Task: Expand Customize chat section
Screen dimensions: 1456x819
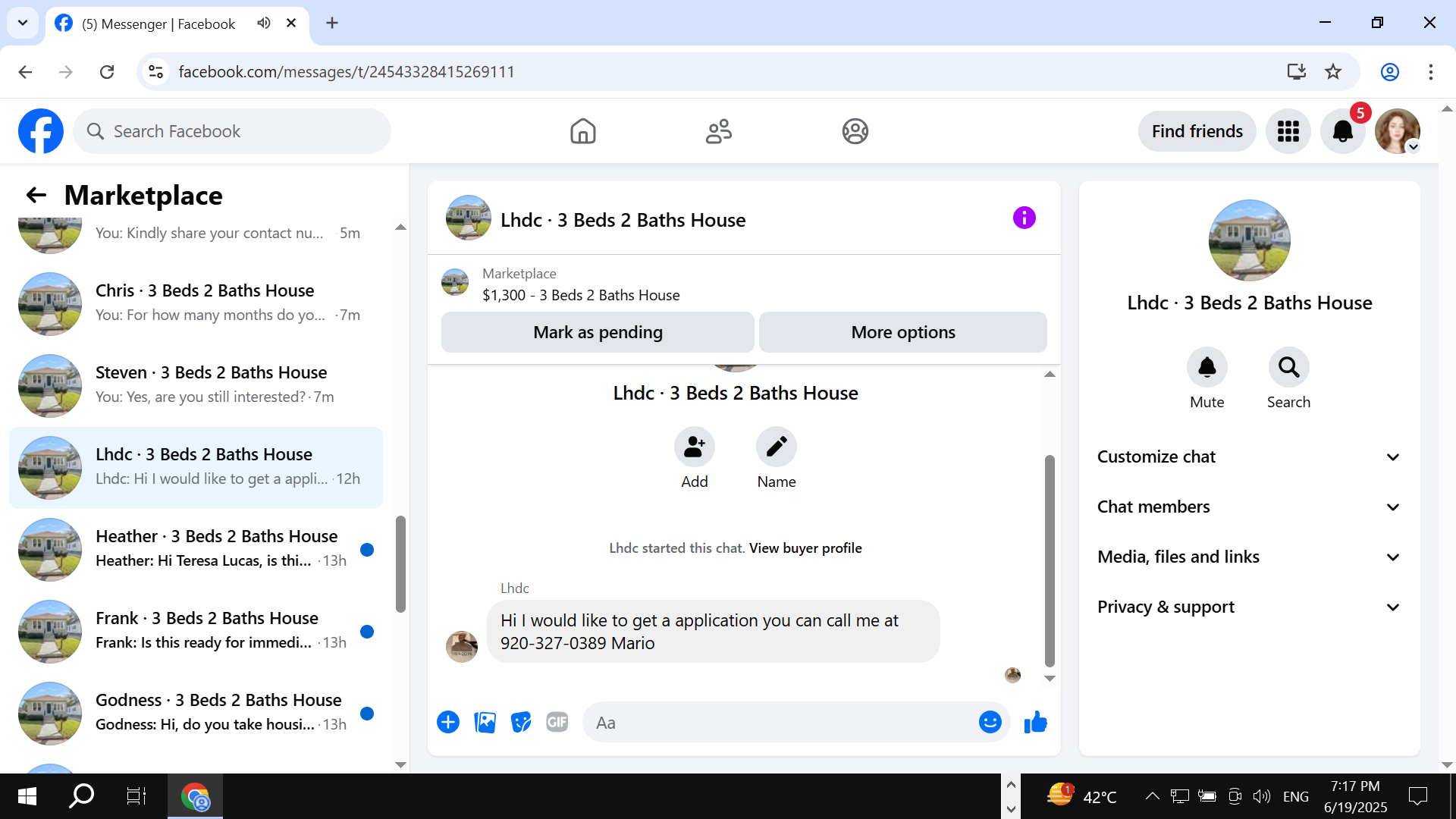Action: pyautogui.click(x=1249, y=457)
